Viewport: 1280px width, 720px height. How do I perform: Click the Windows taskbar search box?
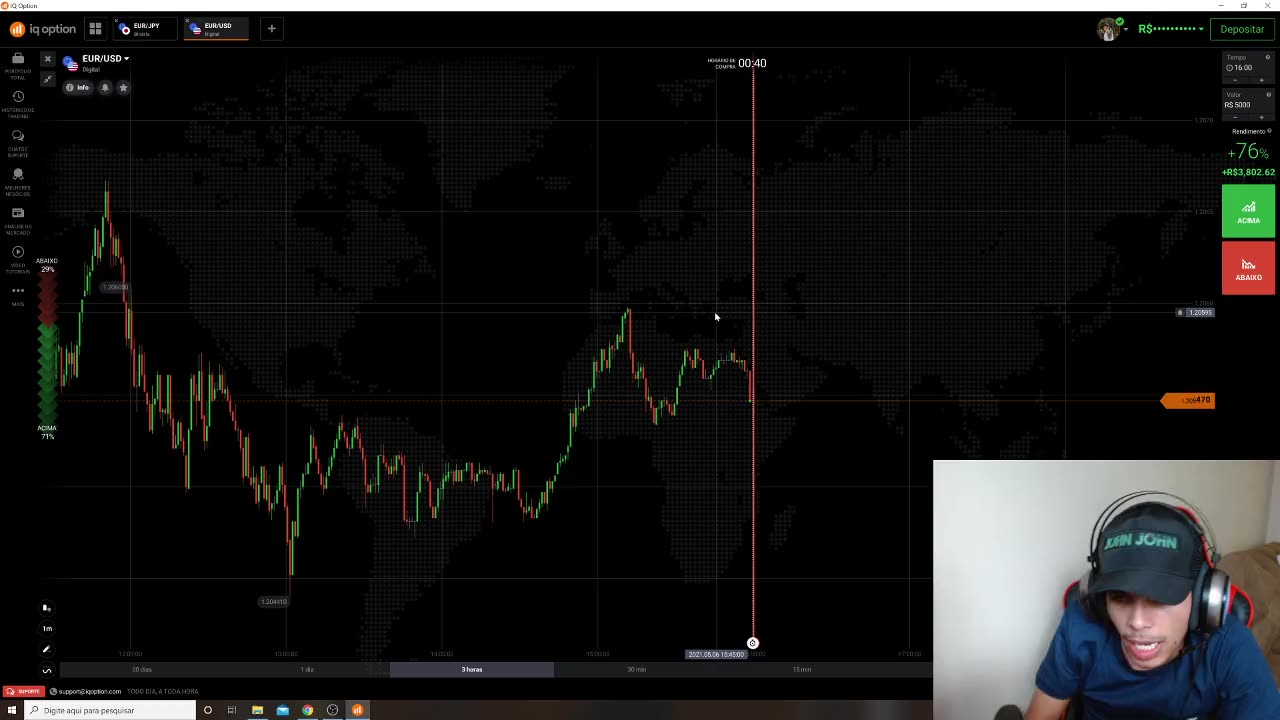point(110,710)
